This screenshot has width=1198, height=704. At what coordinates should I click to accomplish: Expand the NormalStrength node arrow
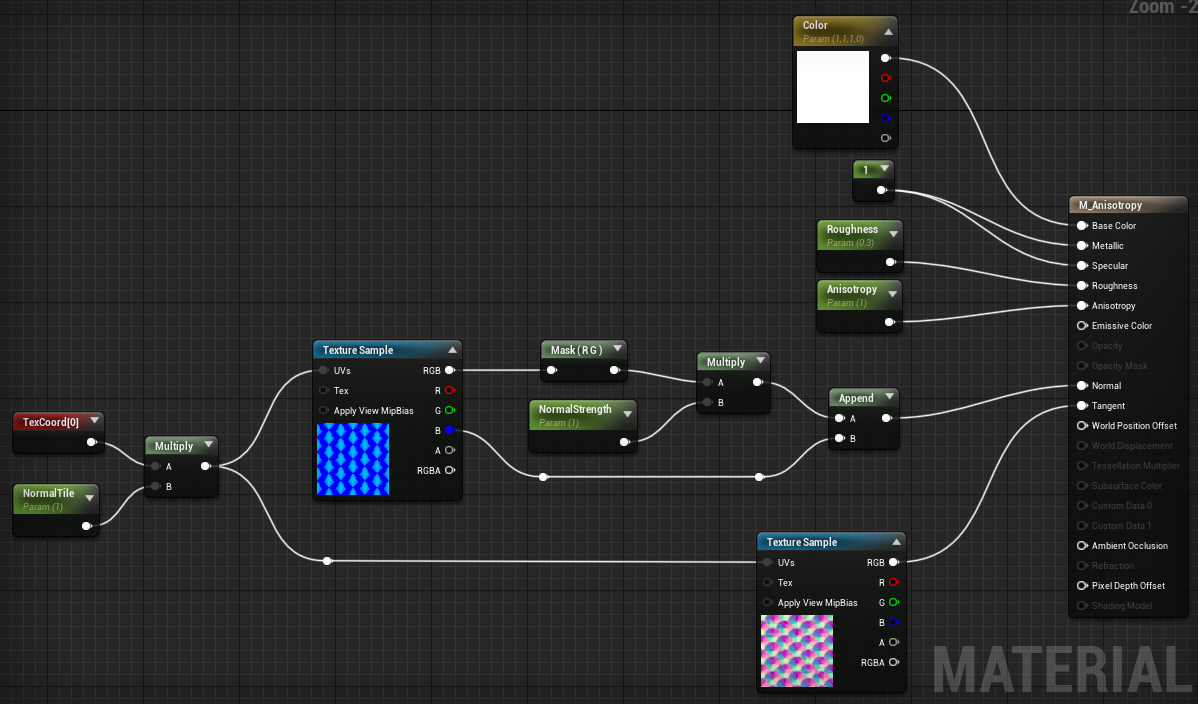(x=627, y=414)
